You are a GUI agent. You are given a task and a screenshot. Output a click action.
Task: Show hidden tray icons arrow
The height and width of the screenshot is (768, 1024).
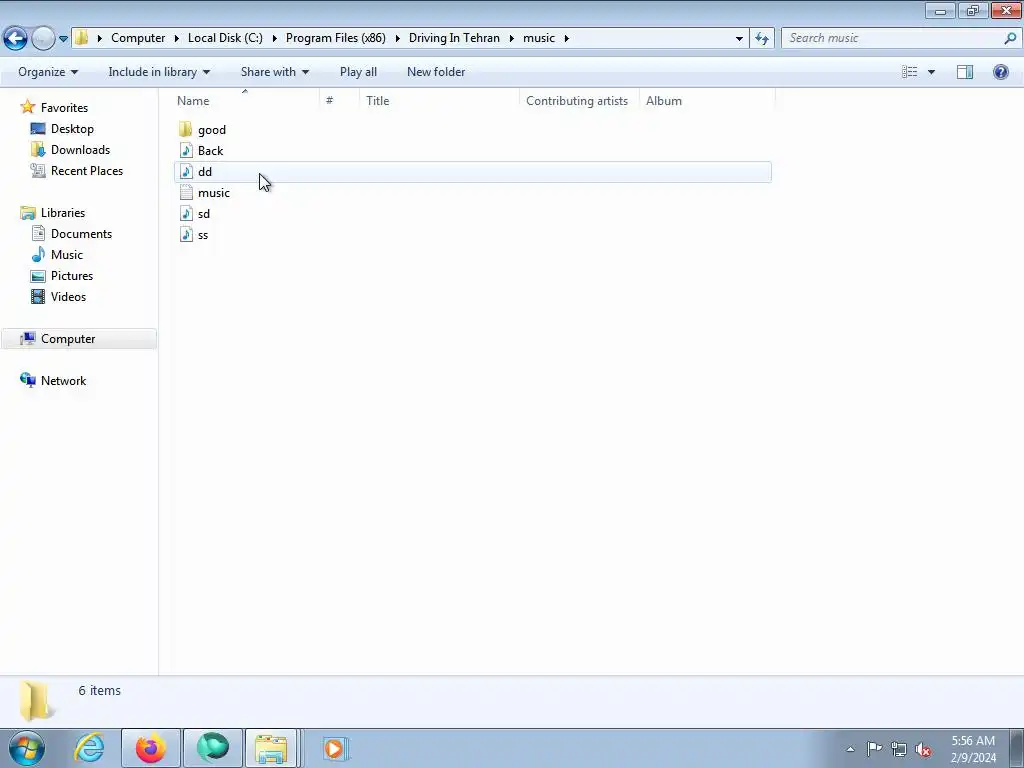[x=850, y=749]
